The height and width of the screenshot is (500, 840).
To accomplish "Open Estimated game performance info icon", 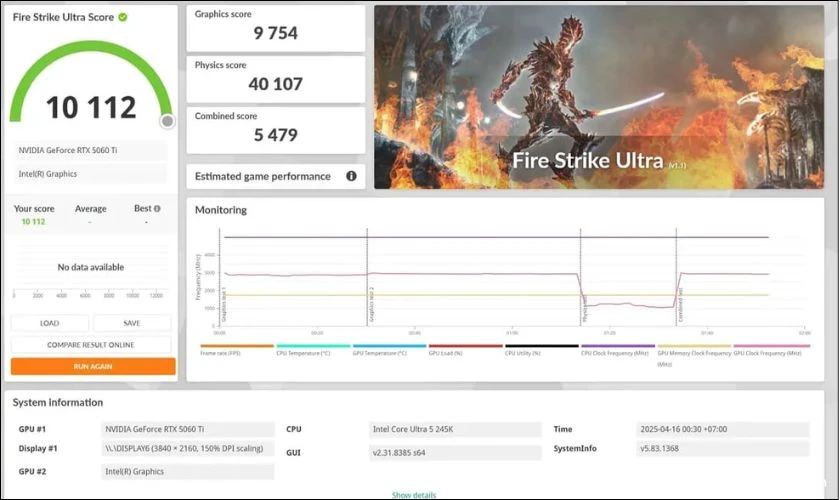I will pos(351,176).
